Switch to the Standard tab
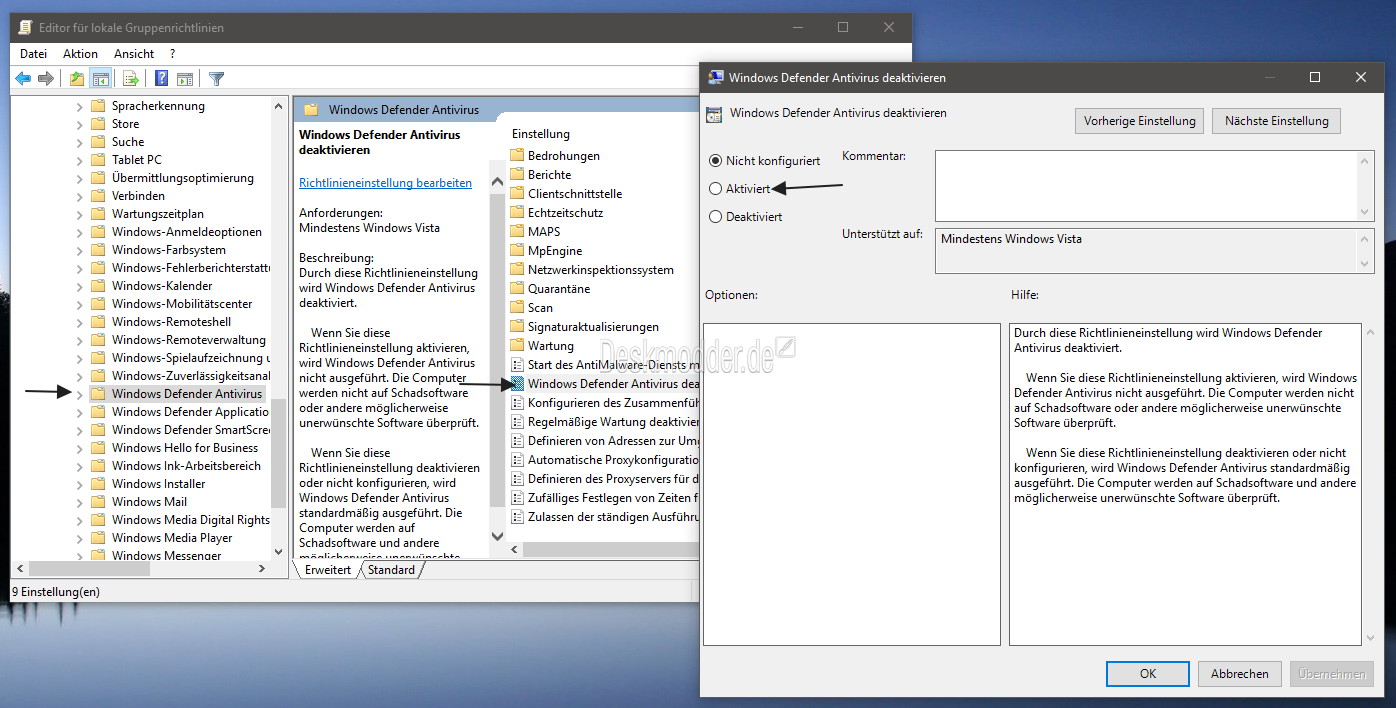Image resolution: width=1396 pixels, height=708 pixels. point(391,570)
